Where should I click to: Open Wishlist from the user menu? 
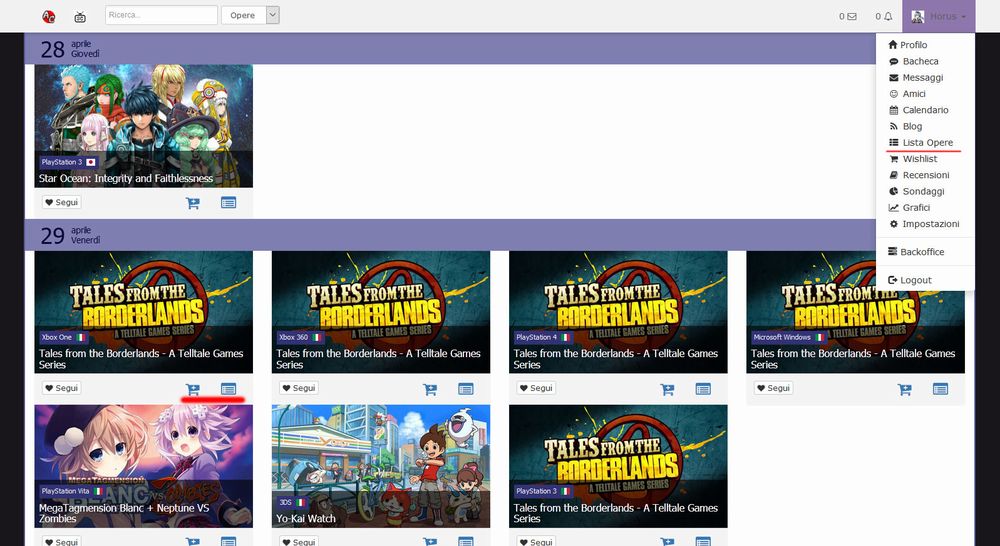(x=919, y=159)
